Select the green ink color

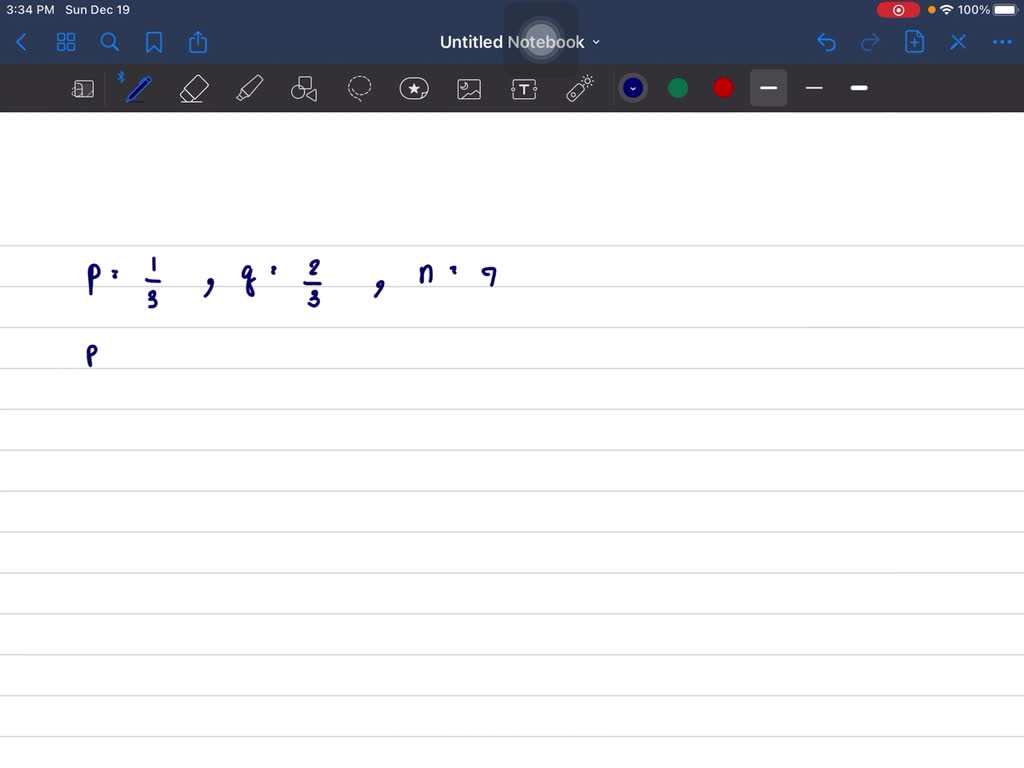(678, 88)
